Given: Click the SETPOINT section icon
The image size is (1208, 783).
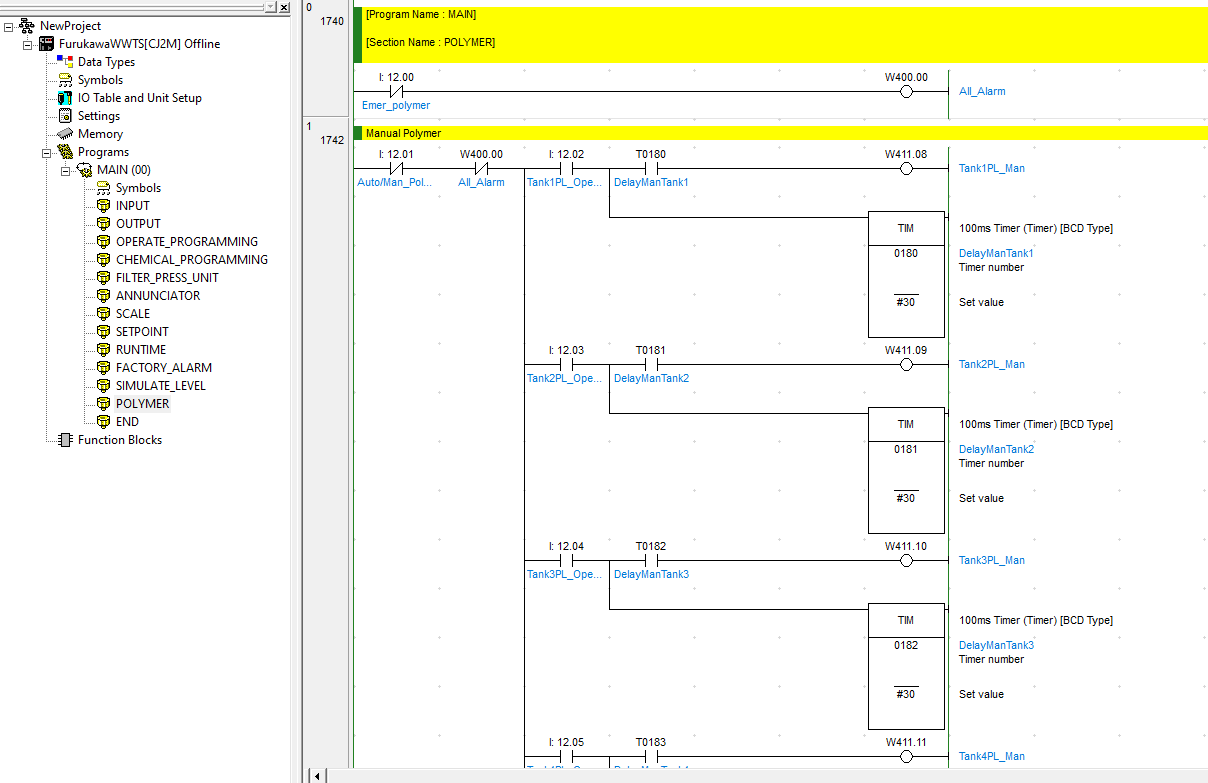Looking at the screenshot, I should pyautogui.click(x=103, y=332).
